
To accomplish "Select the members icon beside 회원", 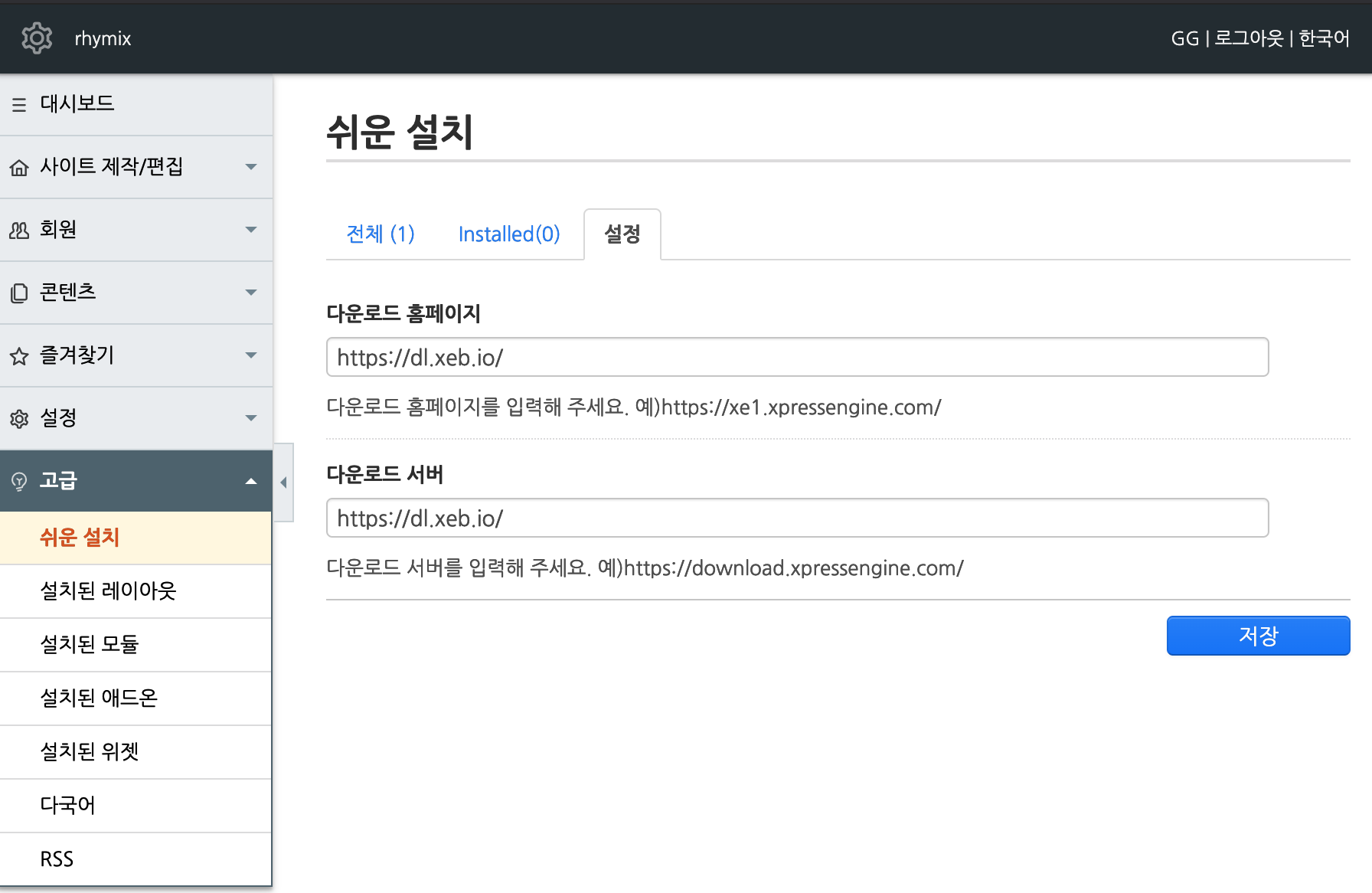I will pyautogui.click(x=20, y=230).
